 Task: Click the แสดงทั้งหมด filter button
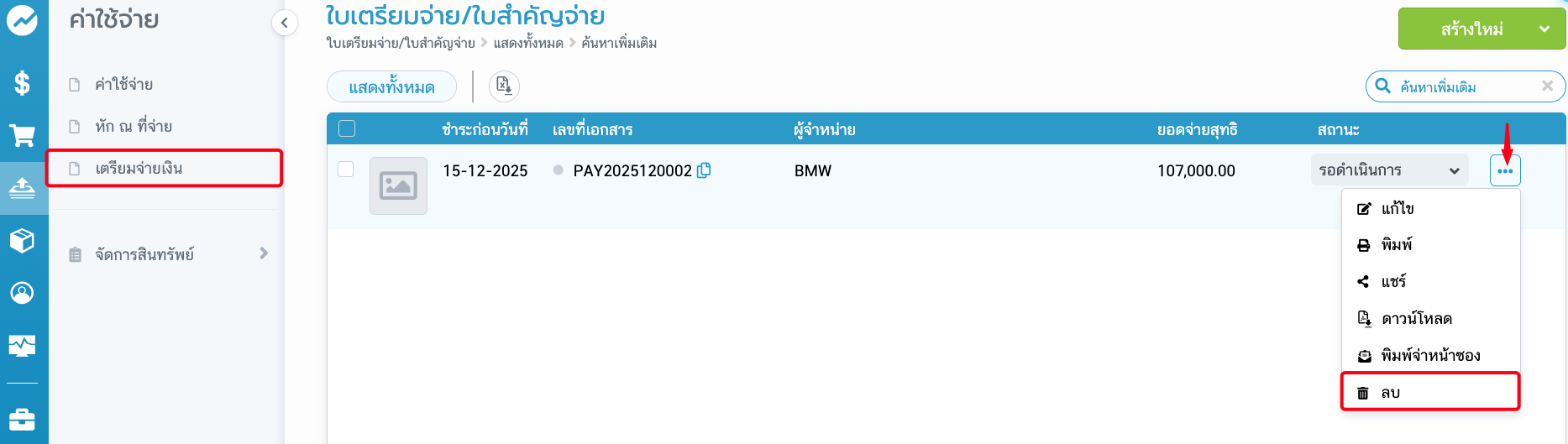pos(391,86)
